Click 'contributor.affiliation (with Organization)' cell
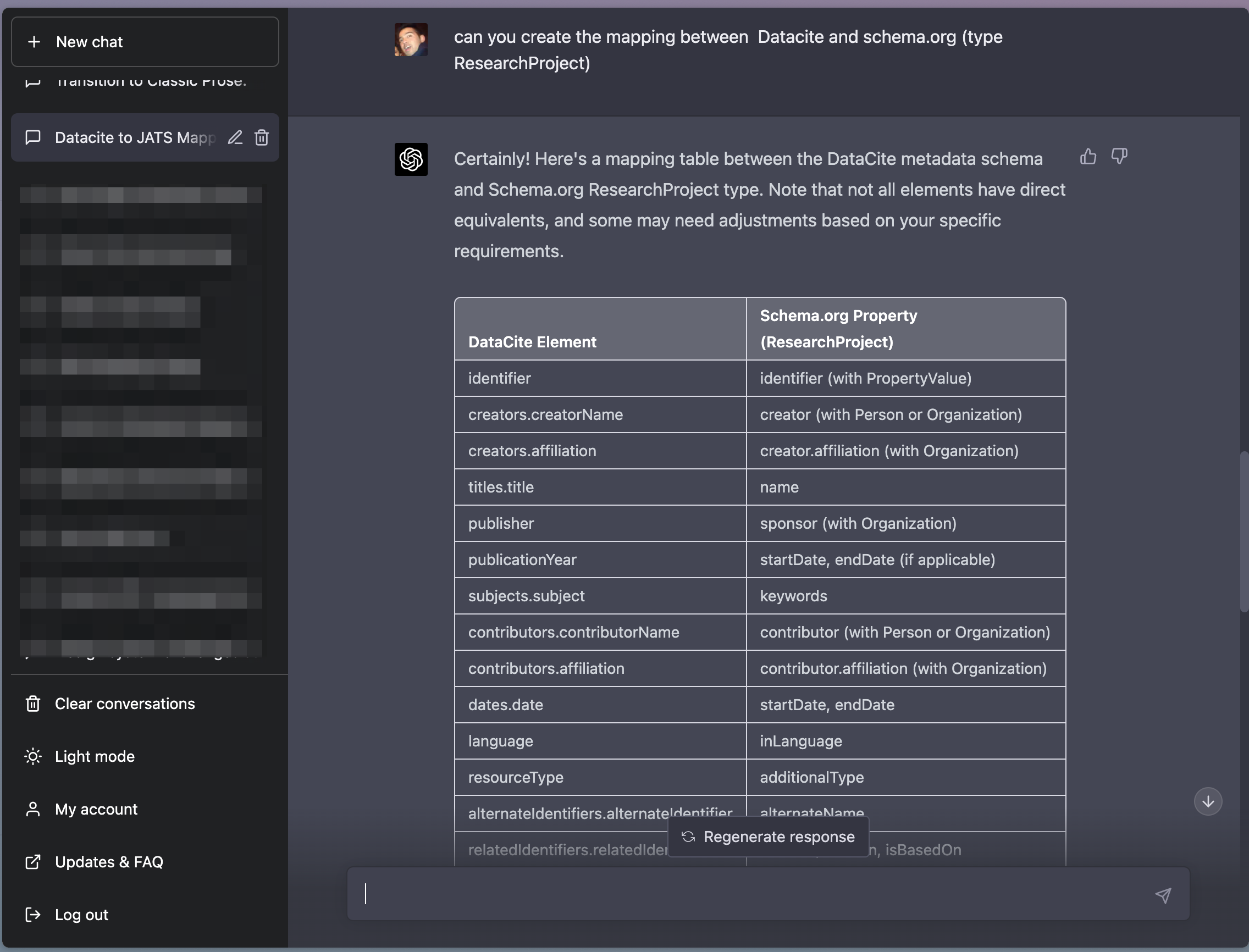The image size is (1249, 952). point(905,669)
